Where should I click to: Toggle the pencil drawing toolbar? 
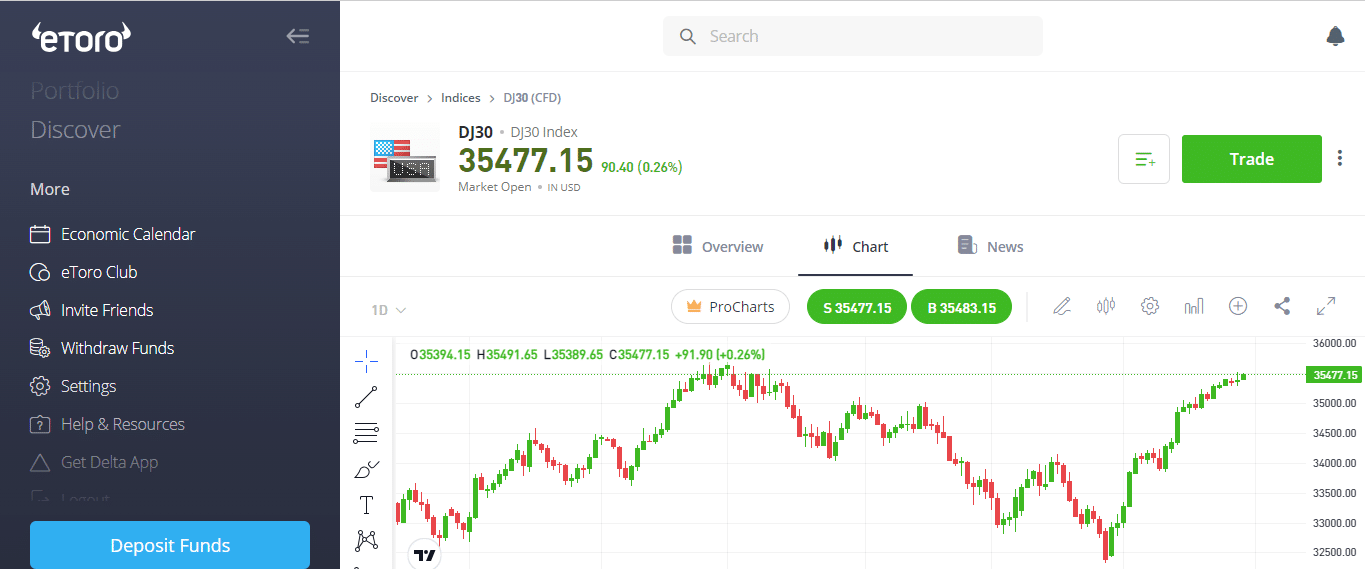click(x=1062, y=307)
